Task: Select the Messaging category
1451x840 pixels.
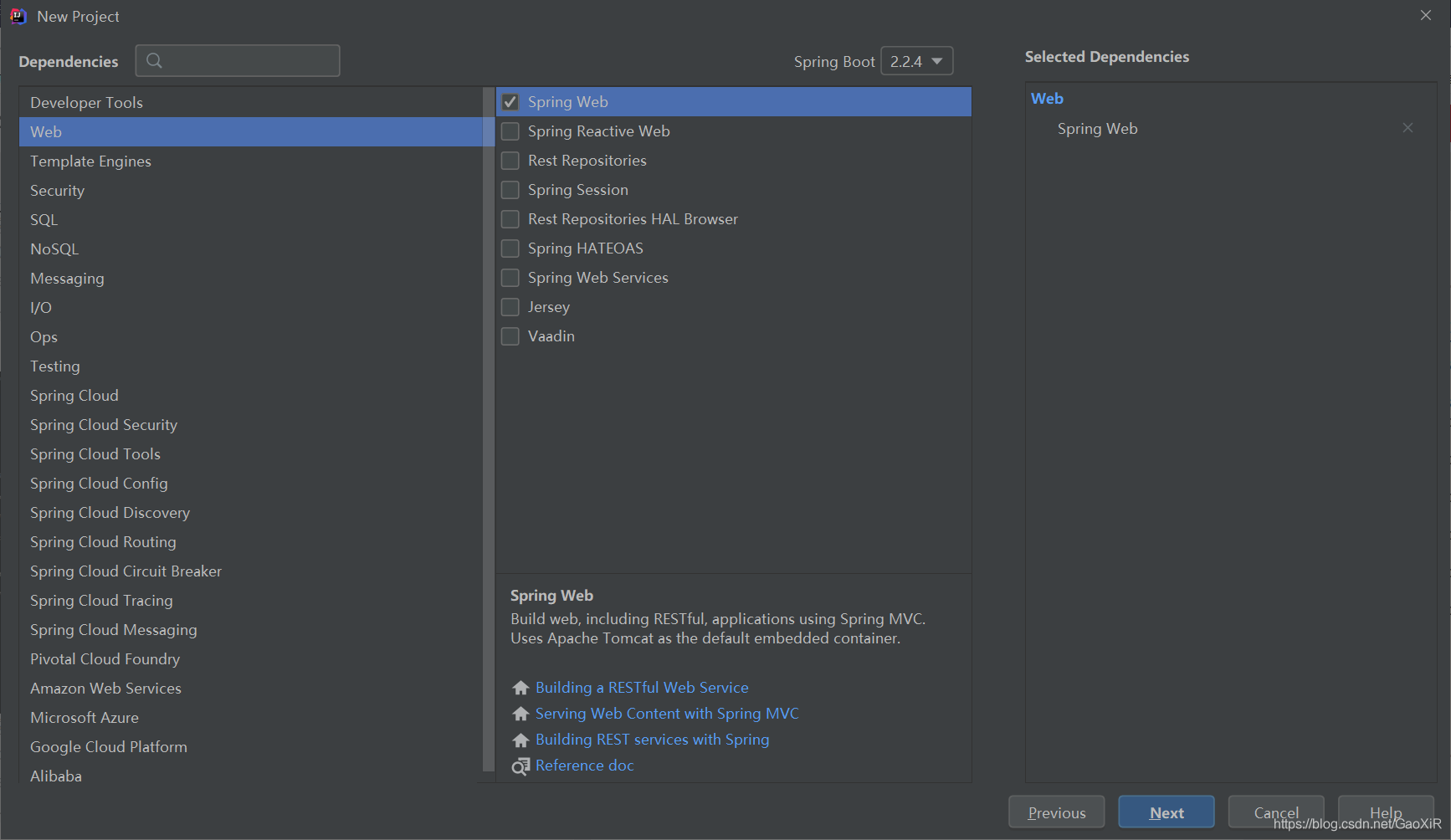Action: tap(251, 278)
